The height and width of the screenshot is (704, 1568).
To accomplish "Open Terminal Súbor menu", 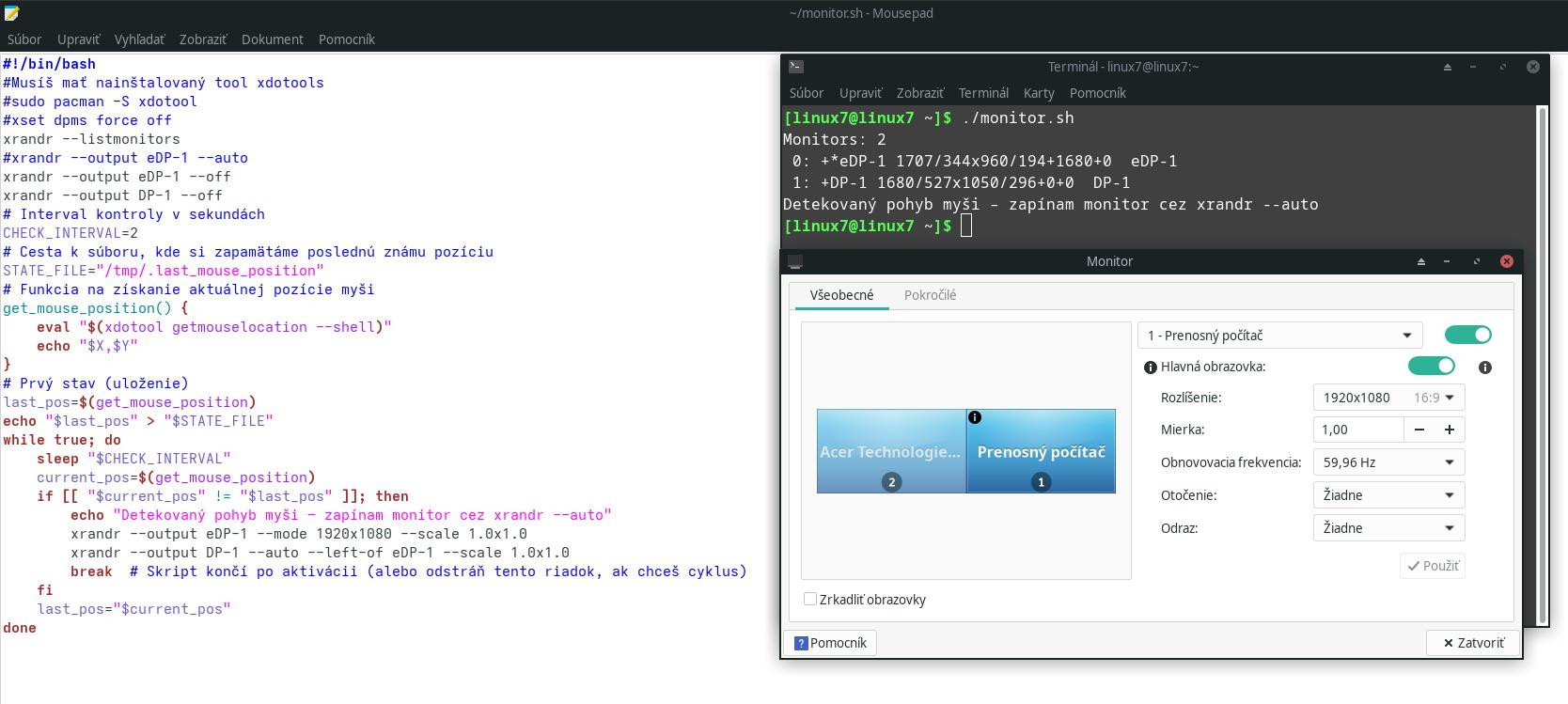I will pyautogui.click(x=807, y=93).
